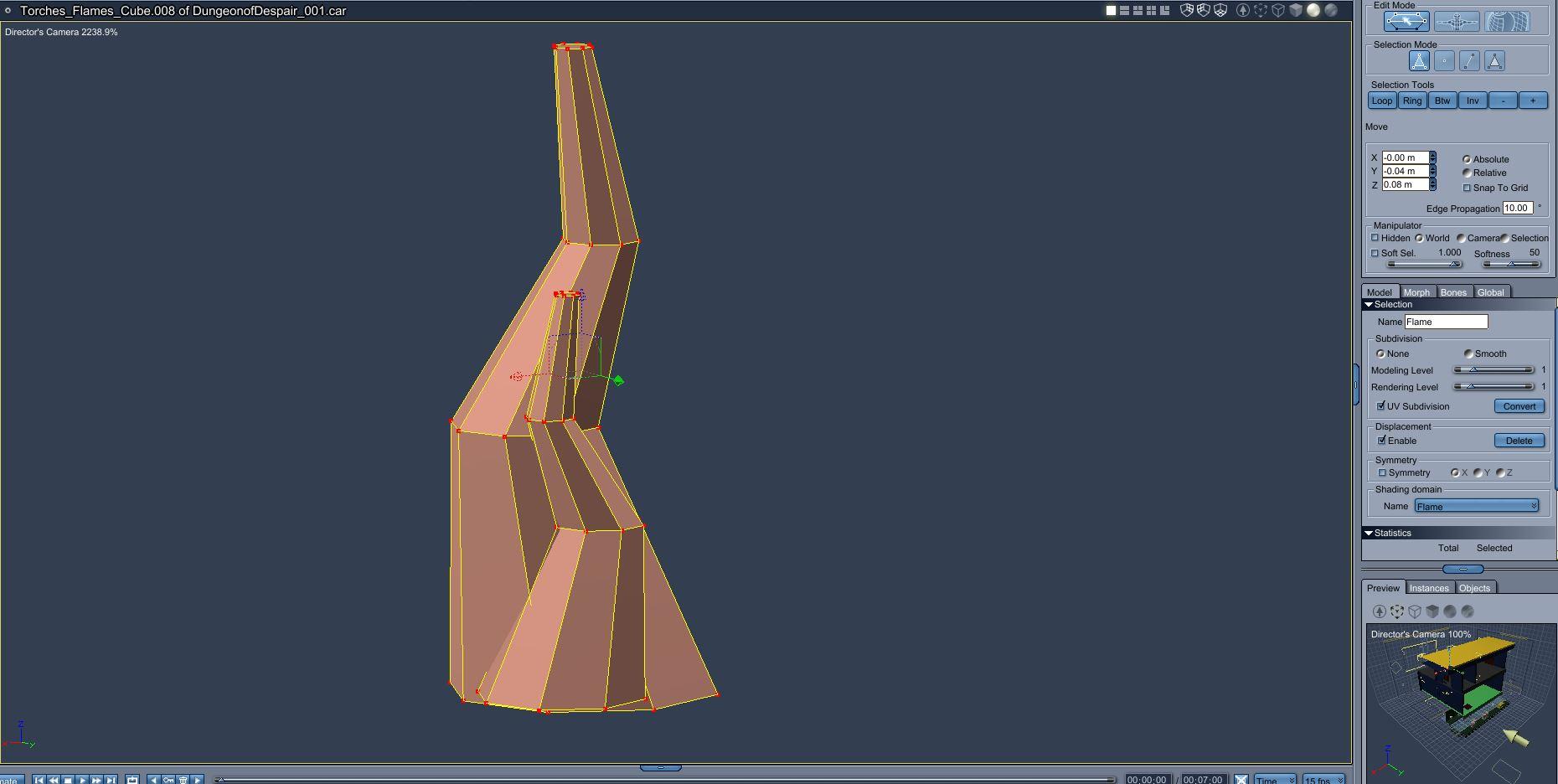Viewport: 1558px width, 784px height.
Task: Switch to edge selection mode
Action: (1469, 61)
